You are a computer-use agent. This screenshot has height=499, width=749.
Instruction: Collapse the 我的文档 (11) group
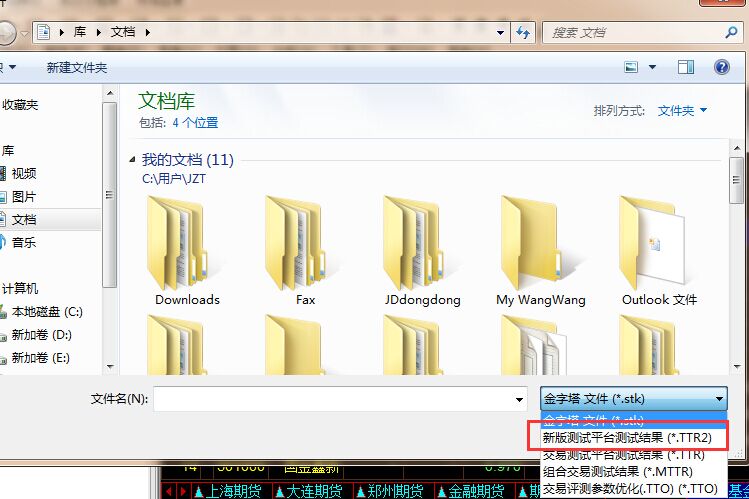point(134,160)
